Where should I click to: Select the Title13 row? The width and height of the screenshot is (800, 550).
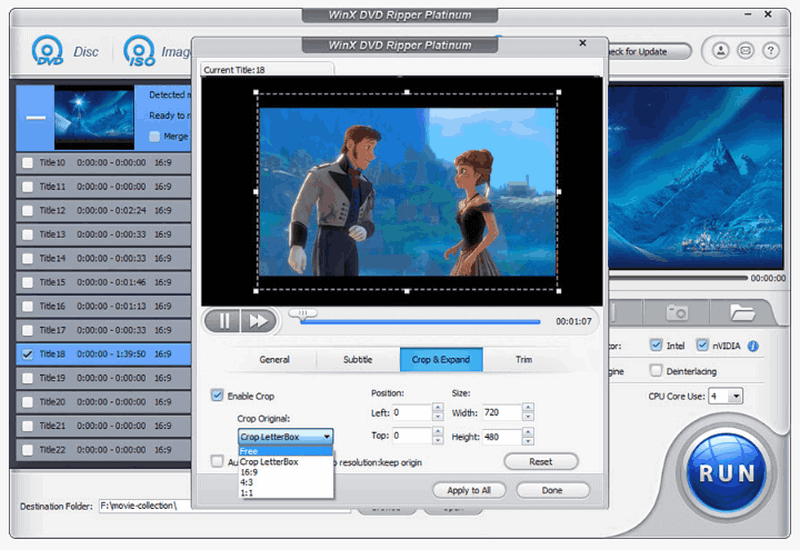[x=104, y=235]
